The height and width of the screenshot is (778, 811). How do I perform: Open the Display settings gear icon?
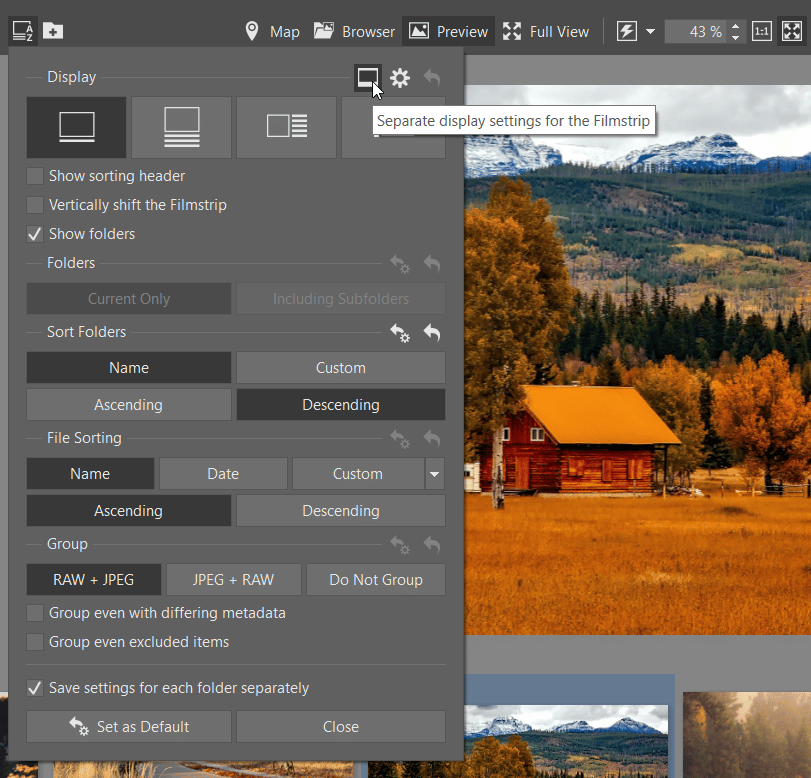coord(400,78)
